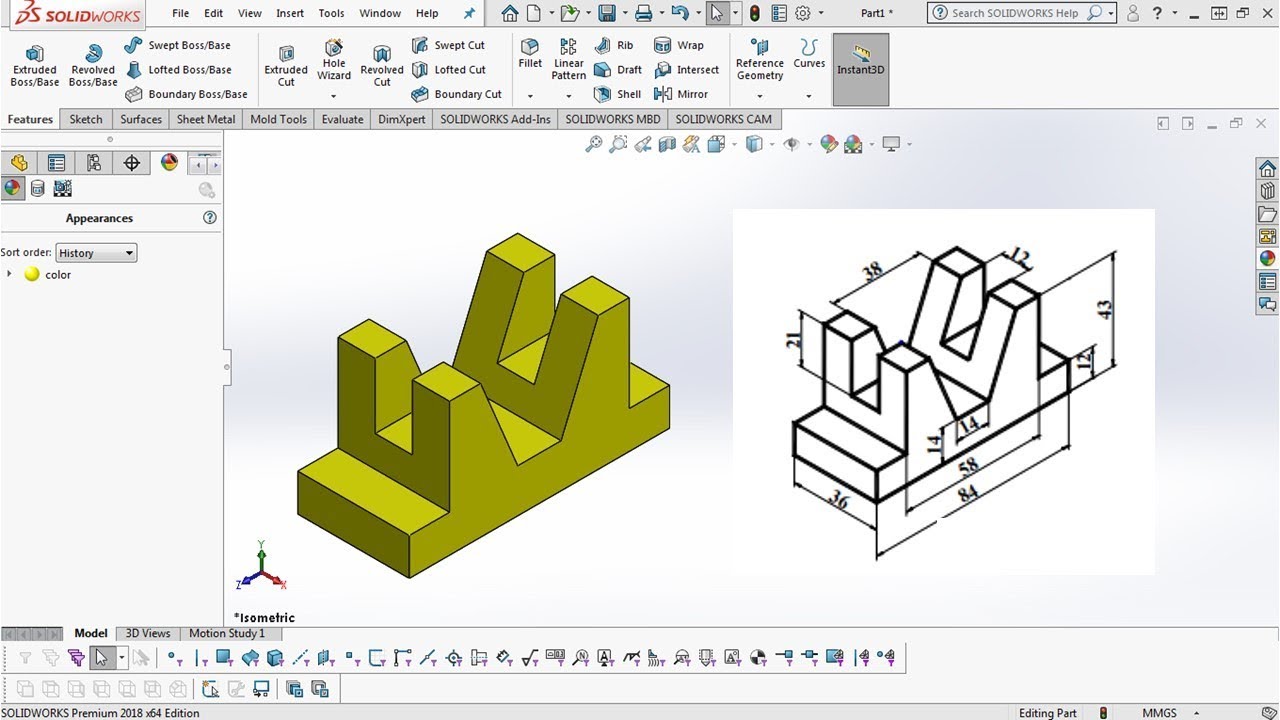1280x720 pixels.
Task: Expand the Fillet dropdown arrow
Action: (x=530, y=96)
